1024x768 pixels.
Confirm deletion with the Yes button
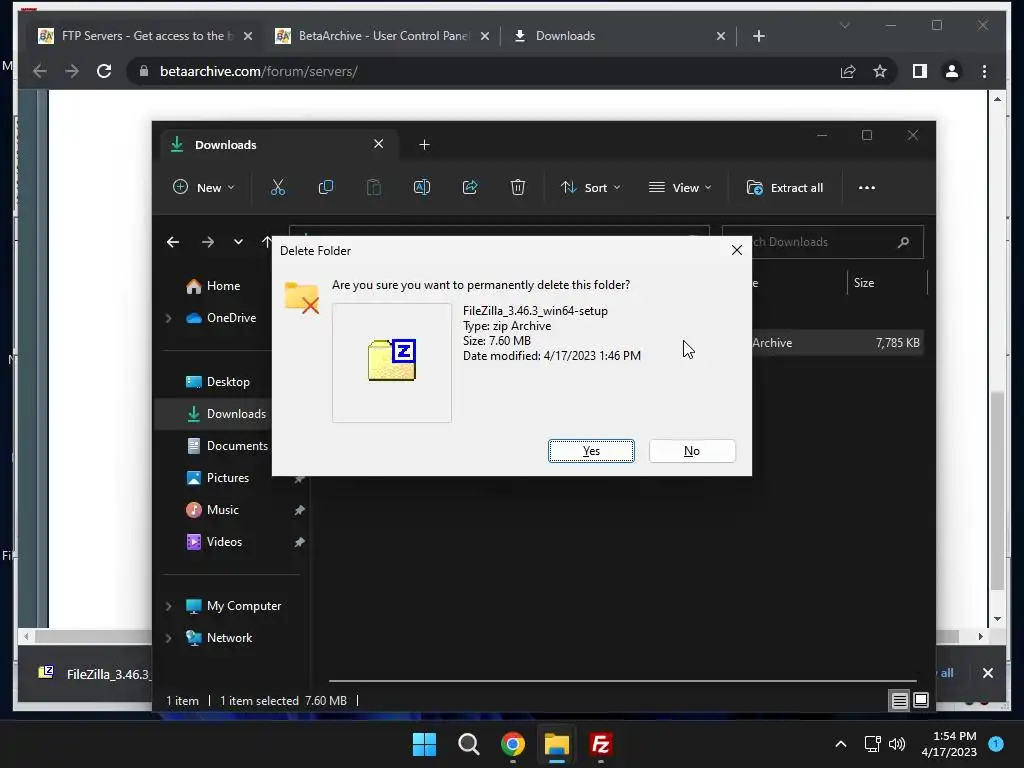pos(591,451)
